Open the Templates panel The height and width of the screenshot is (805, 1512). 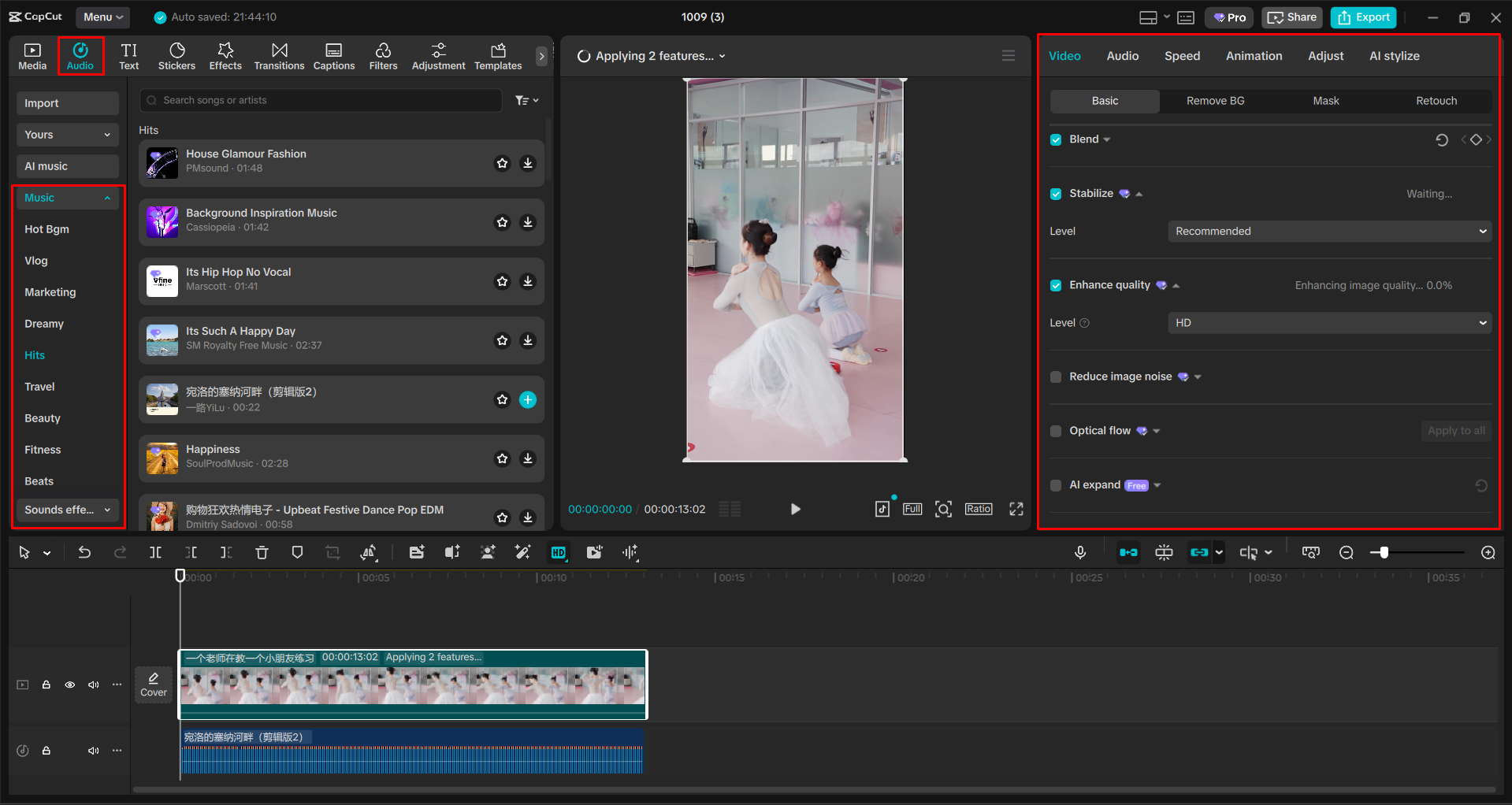tap(497, 56)
